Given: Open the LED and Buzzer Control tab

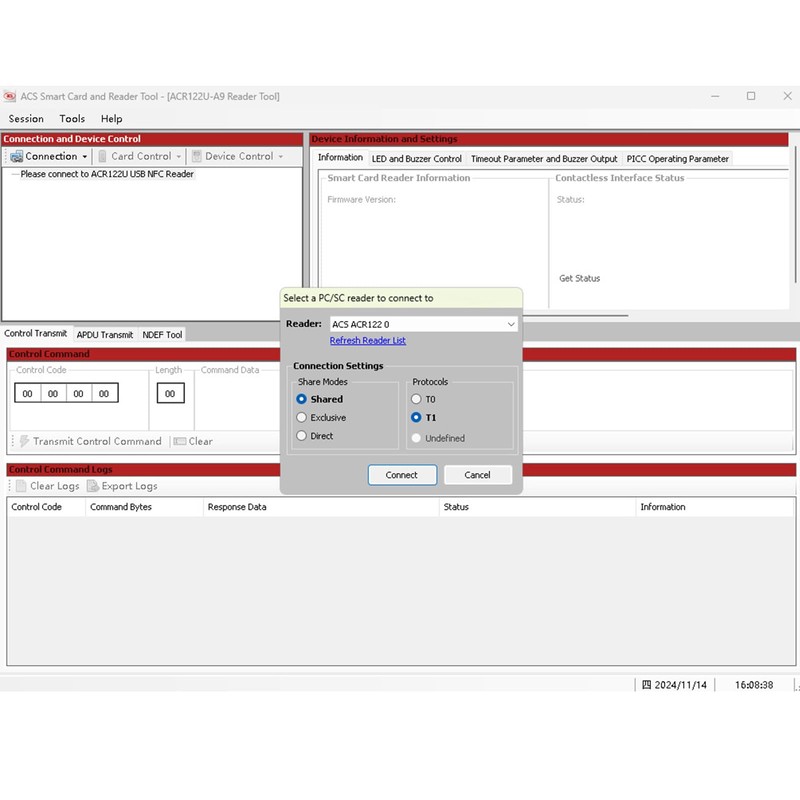Looking at the screenshot, I should coord(417,158).
